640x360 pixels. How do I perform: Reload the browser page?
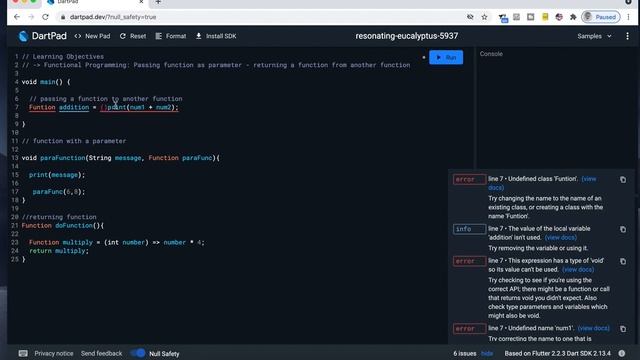(45, 17)
